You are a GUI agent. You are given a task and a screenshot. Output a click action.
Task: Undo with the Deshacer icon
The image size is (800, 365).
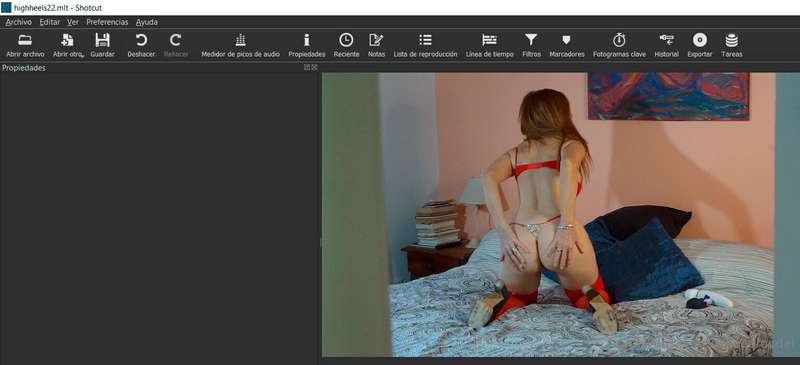pyautogui.click(x=141, y=45)
